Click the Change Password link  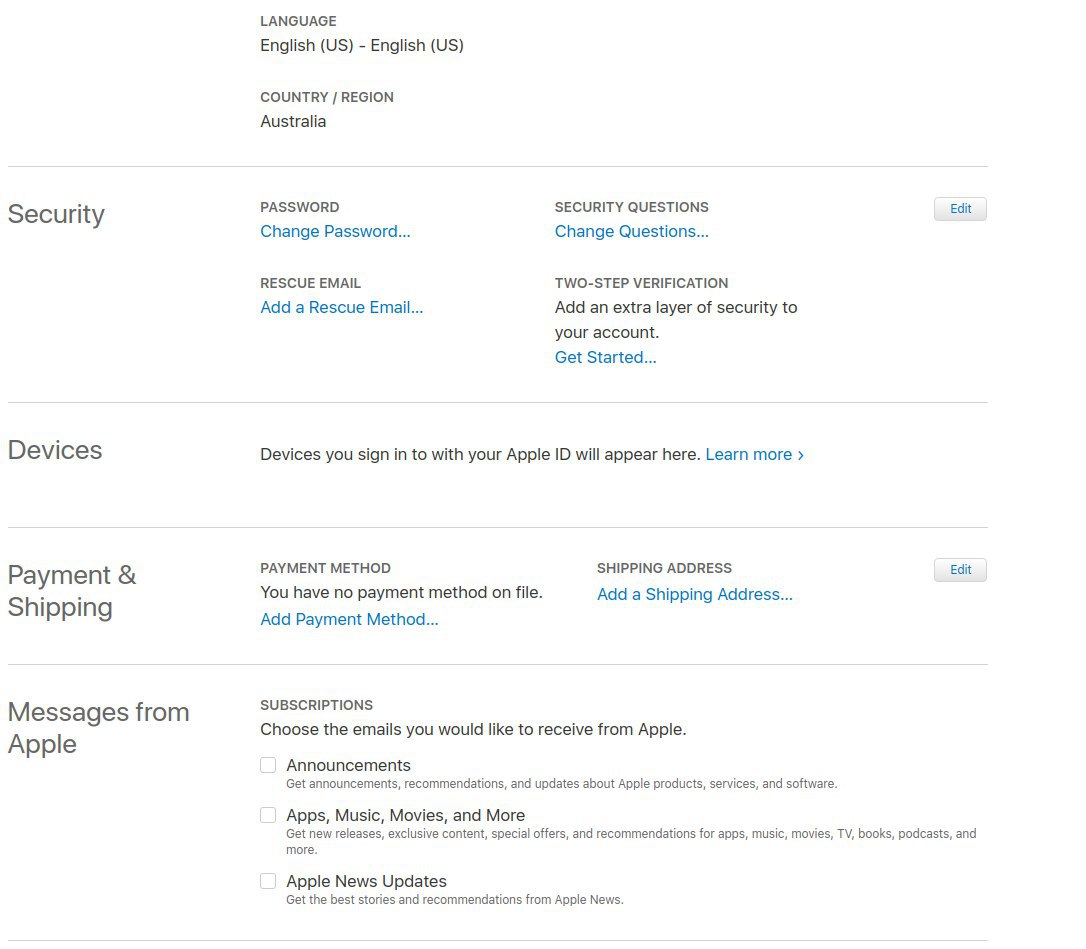point(335,231)
